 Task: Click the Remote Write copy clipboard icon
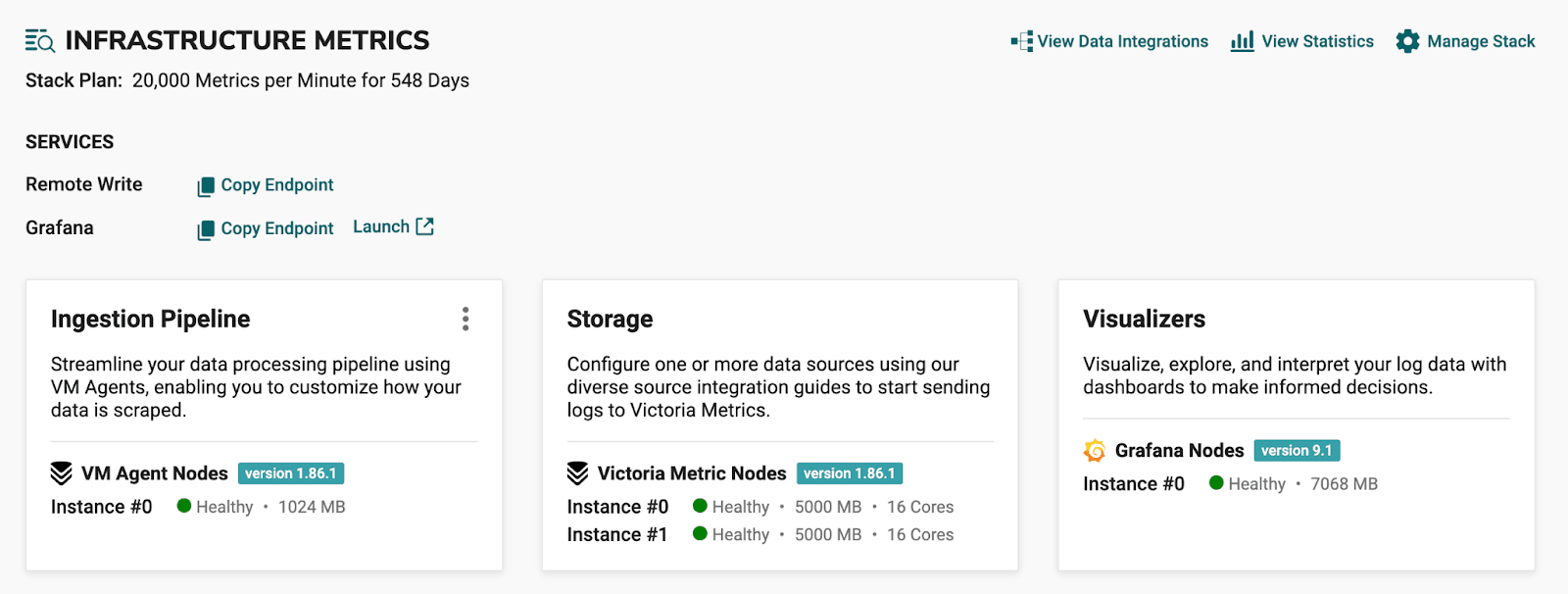pyautogui.click(x=206, y=186)
